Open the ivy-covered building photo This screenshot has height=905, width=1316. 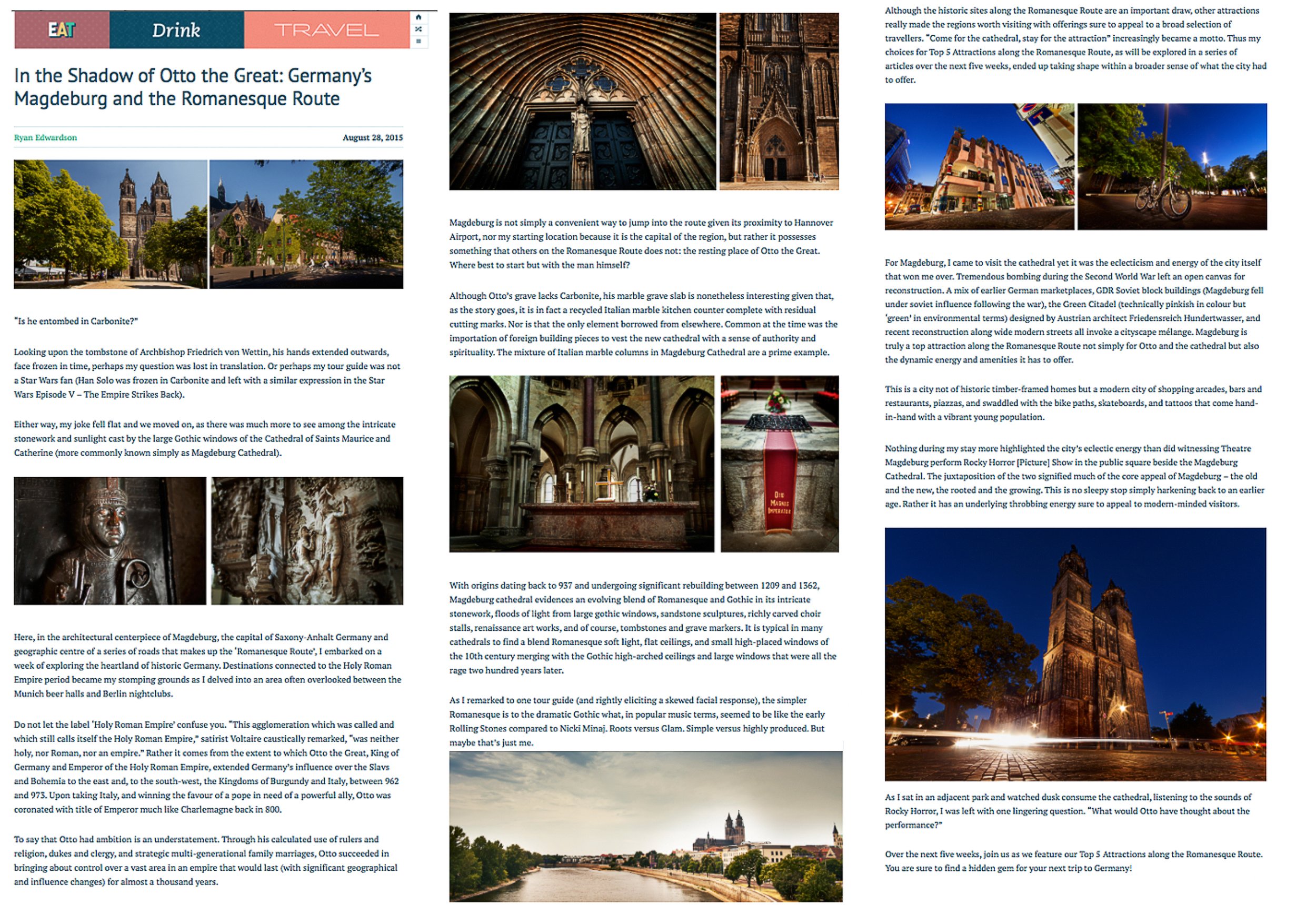coord(306,224)
